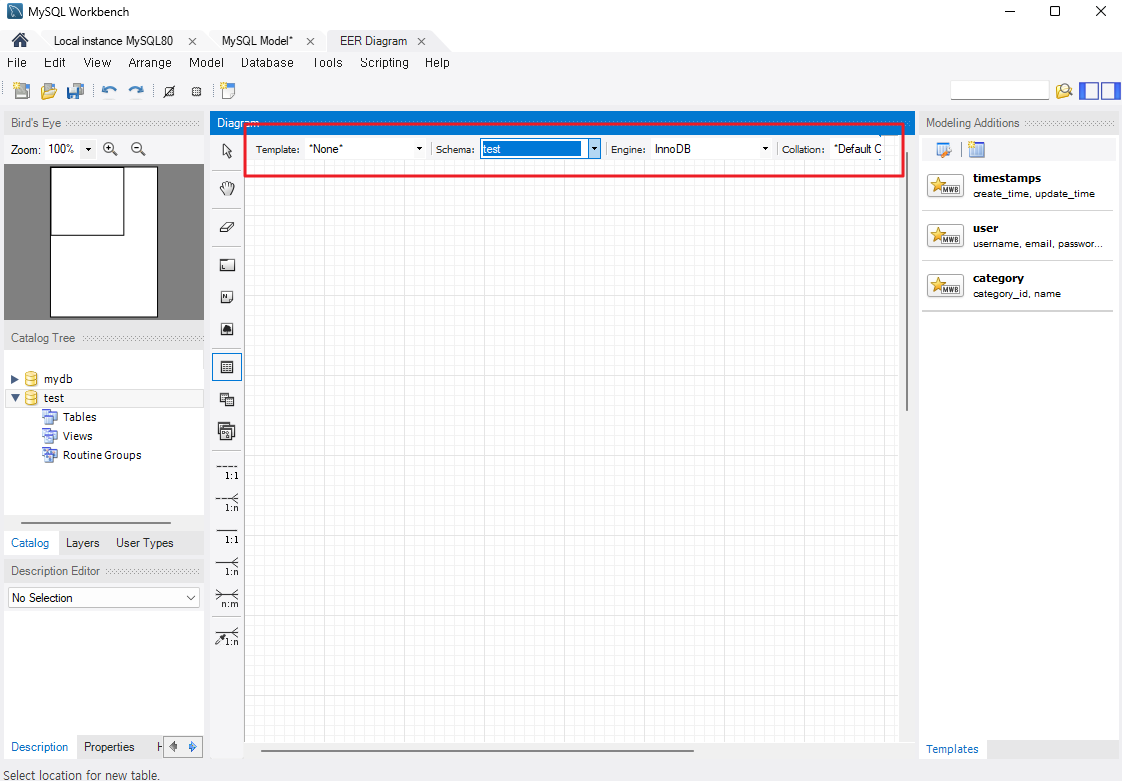Expand the mydb schema node
Image resolution: width=1122 pixels, height=781 pixels.
(14, 379)
